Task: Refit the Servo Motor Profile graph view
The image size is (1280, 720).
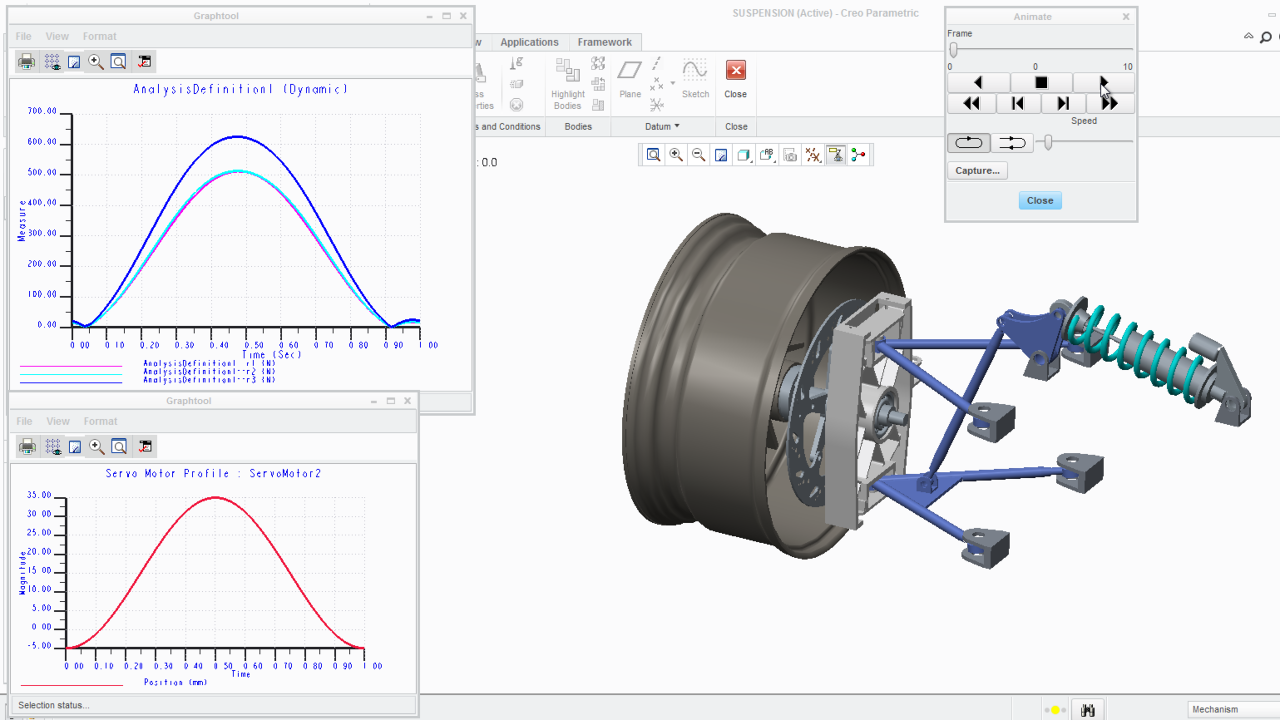Action: [x=119, y=447]
